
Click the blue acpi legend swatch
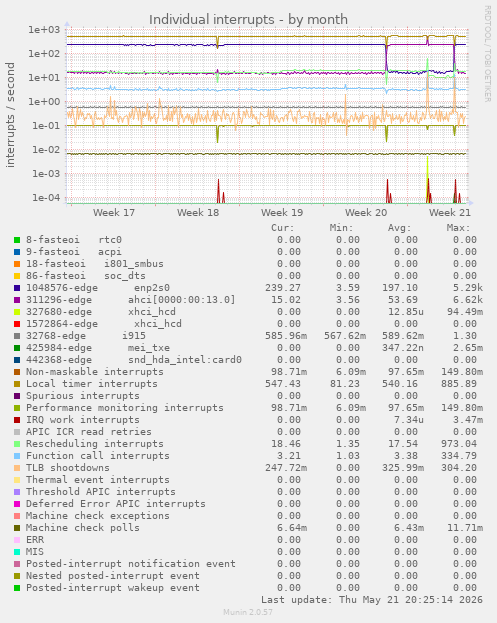coord(17,252)
